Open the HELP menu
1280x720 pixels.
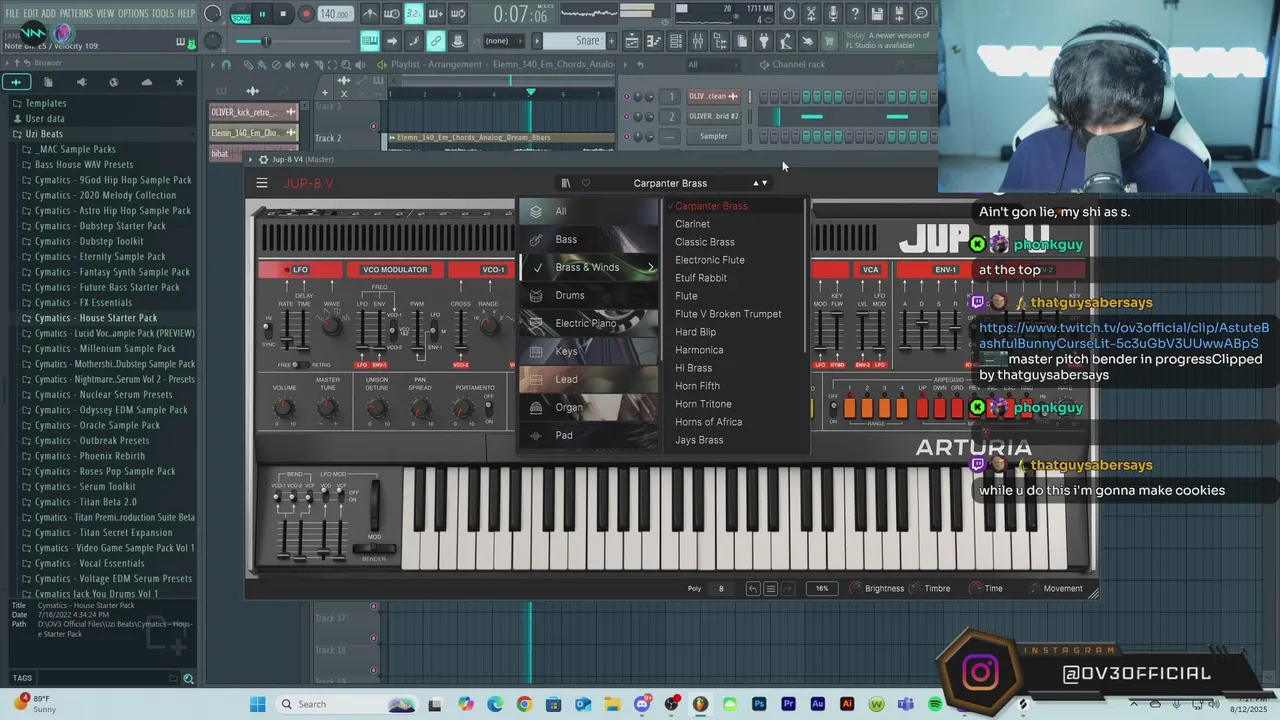tap(186, 13)
